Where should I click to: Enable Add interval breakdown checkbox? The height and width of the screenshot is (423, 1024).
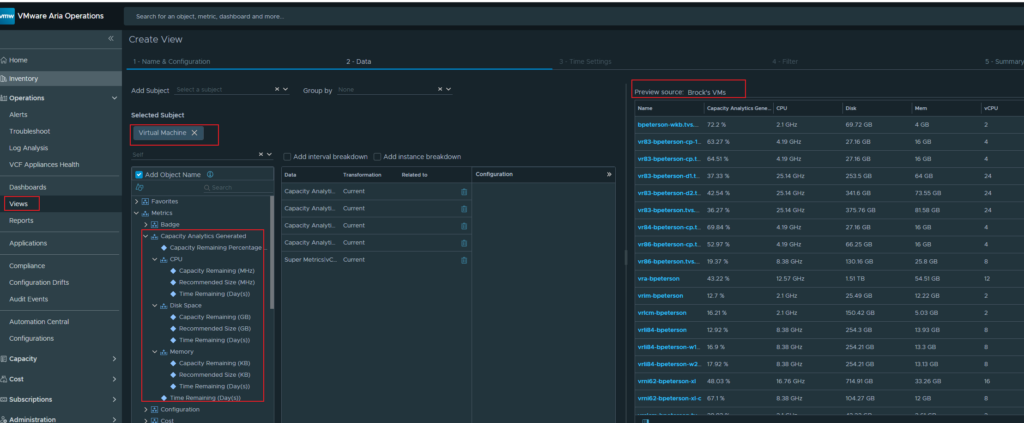pos(287,157)
